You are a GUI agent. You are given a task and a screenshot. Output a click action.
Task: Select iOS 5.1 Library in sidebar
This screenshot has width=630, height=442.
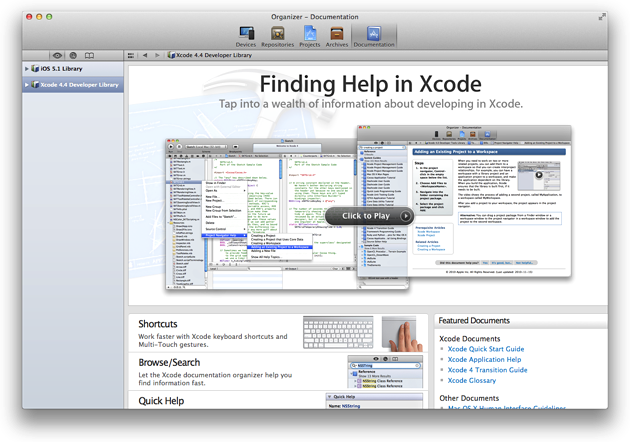73,69
